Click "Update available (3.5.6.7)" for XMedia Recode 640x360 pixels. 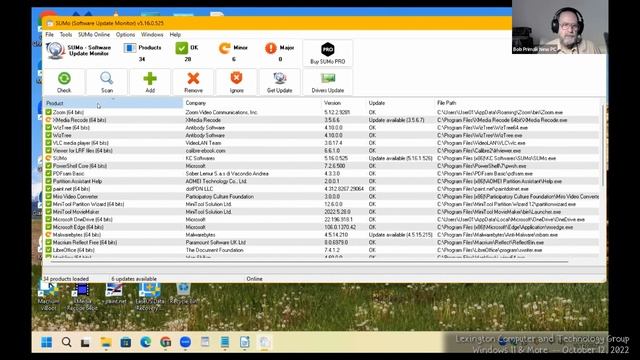[x=396, y=120]
